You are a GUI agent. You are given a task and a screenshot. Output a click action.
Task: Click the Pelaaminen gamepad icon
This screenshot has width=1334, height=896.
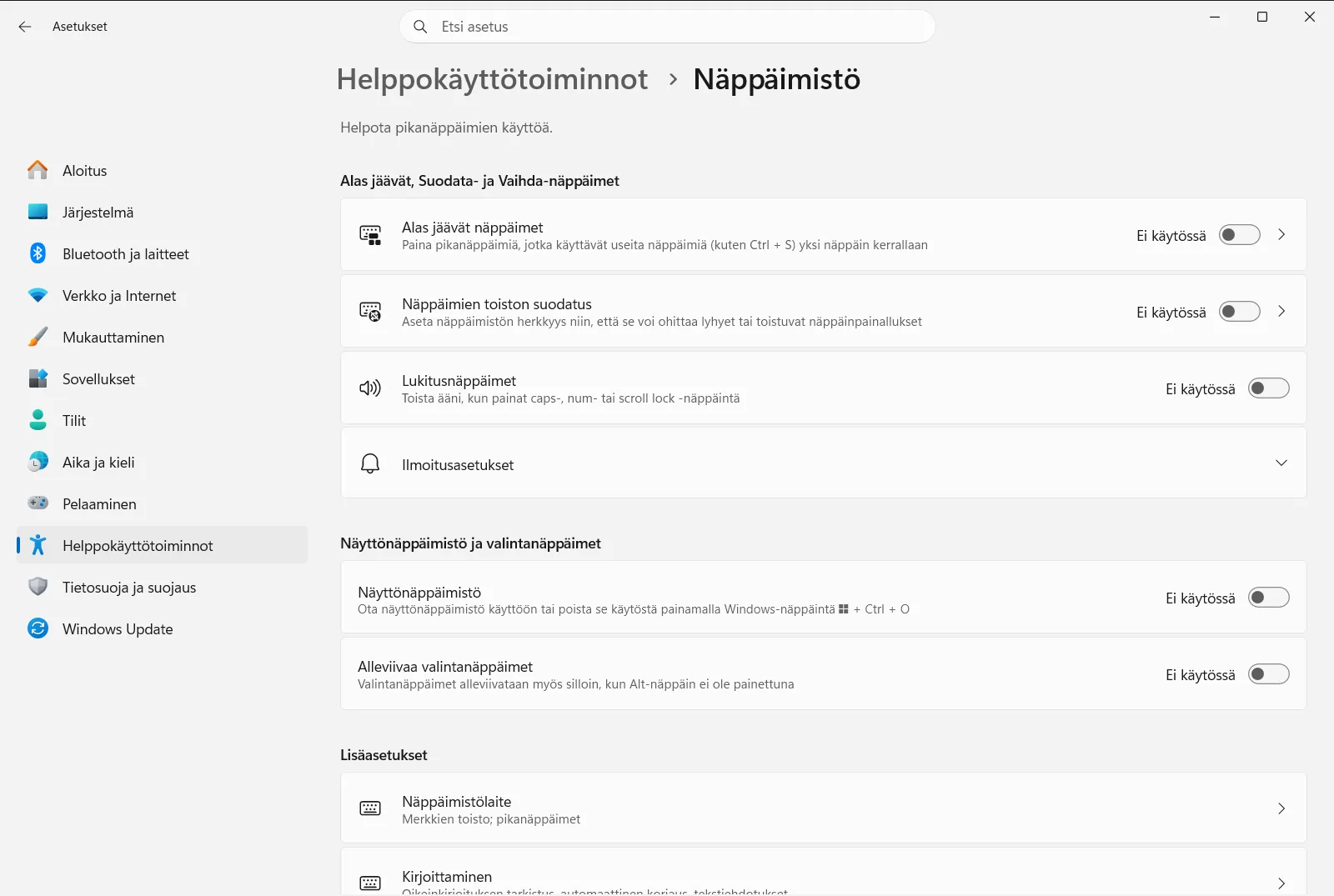[38, 503]
